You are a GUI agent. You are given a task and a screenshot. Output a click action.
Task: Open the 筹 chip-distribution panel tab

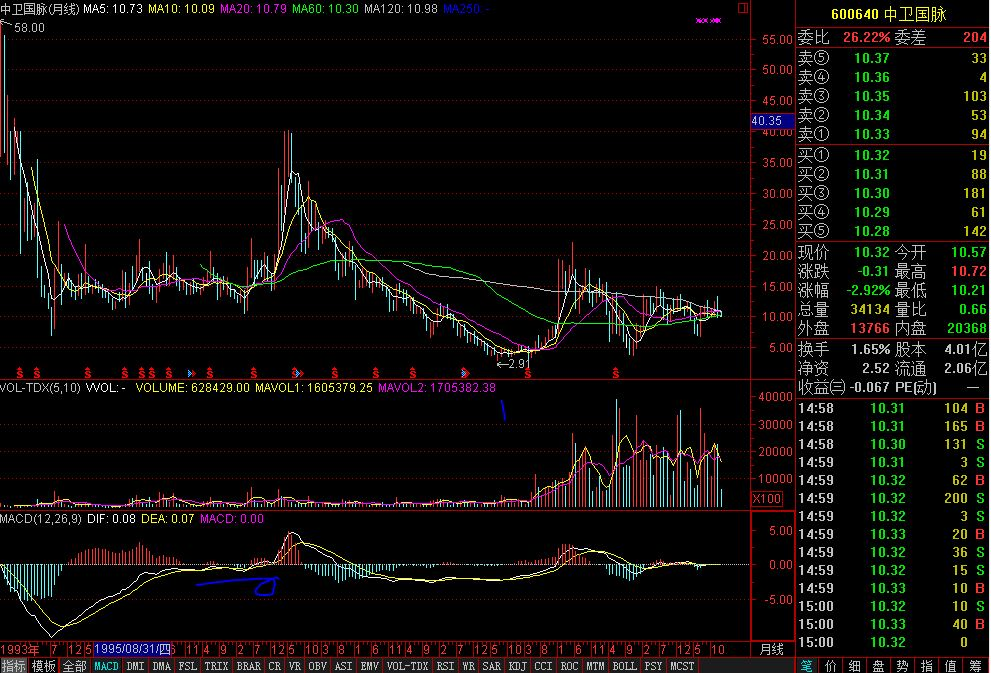[x=975, y=665]
